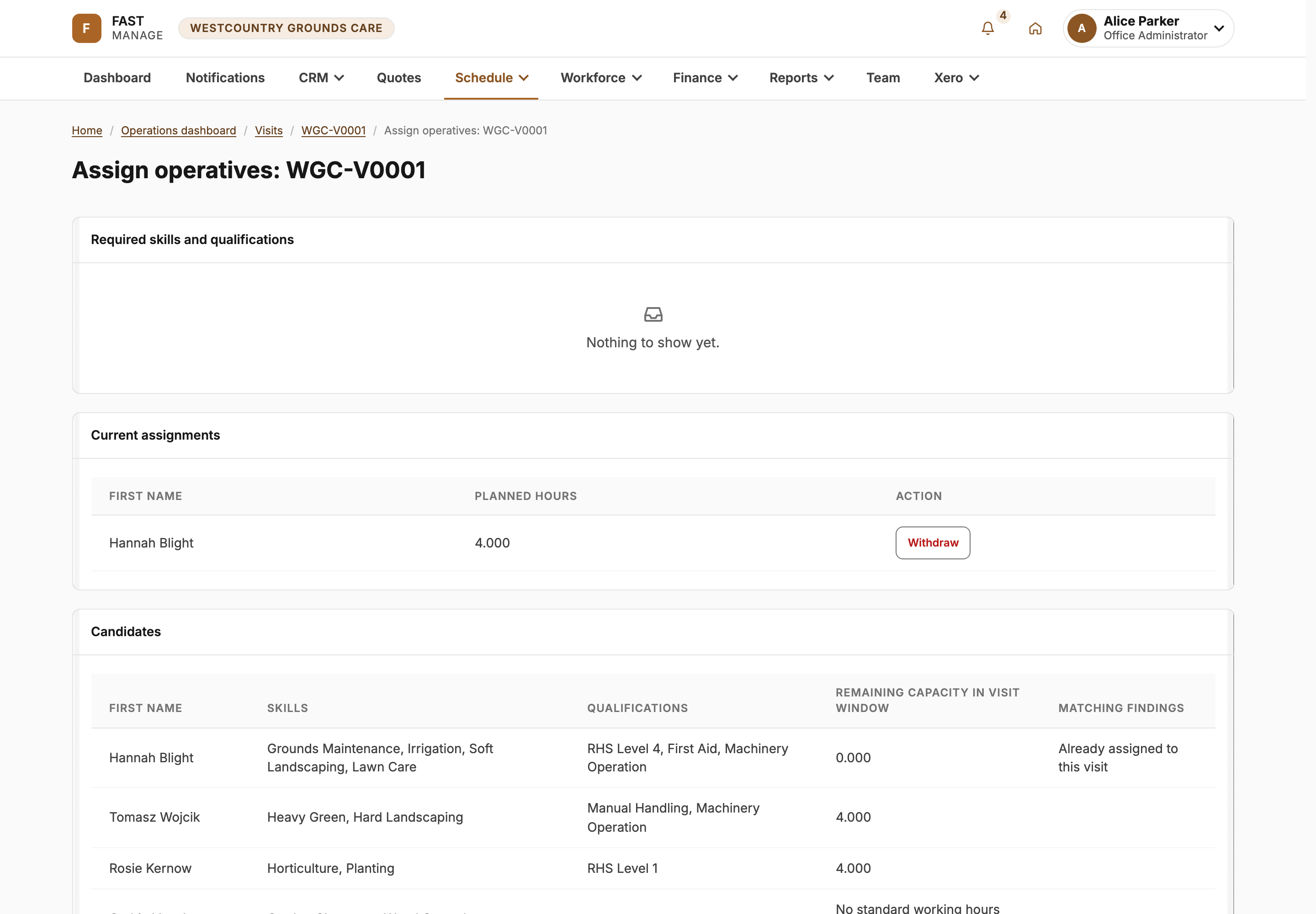Open the Reports dropdown menu

click(x=801, y=78)
